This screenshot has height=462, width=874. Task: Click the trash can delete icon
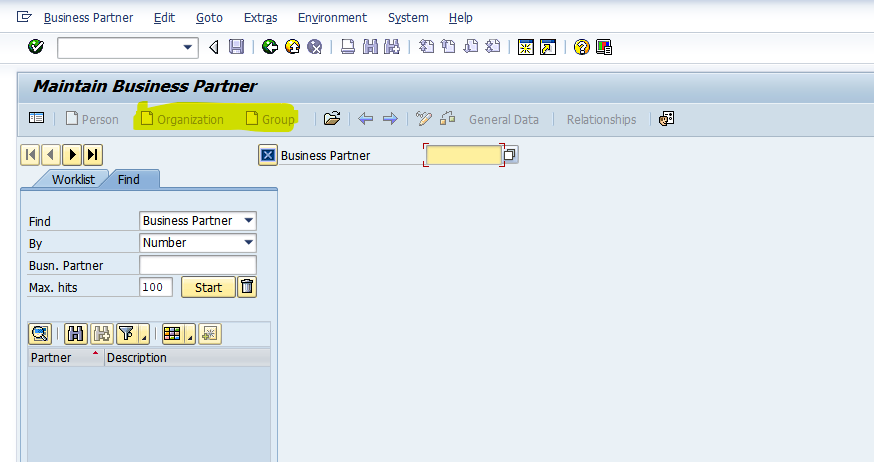247,288
